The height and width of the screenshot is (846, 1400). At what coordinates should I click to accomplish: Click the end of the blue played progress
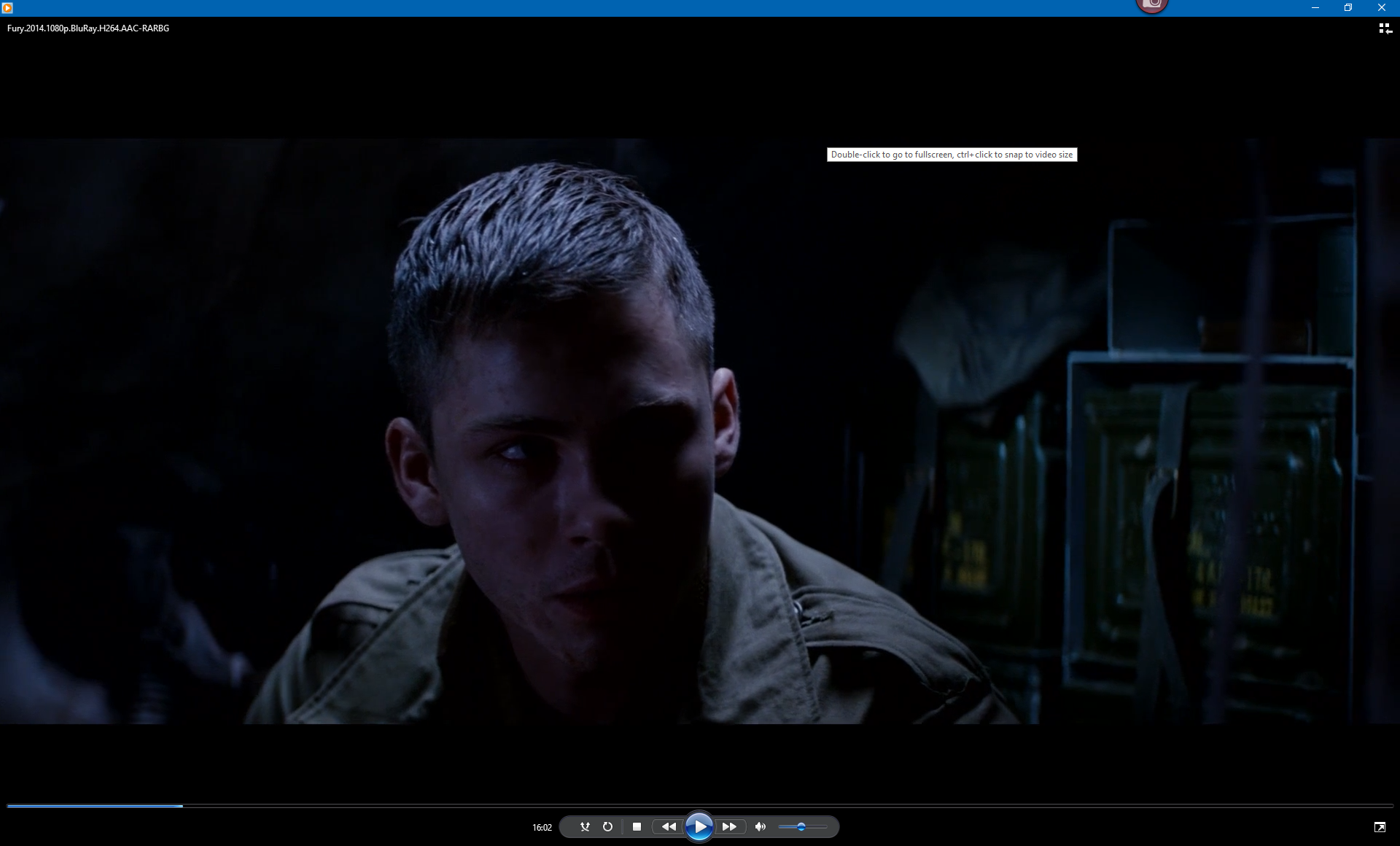(x=182, y=806)
